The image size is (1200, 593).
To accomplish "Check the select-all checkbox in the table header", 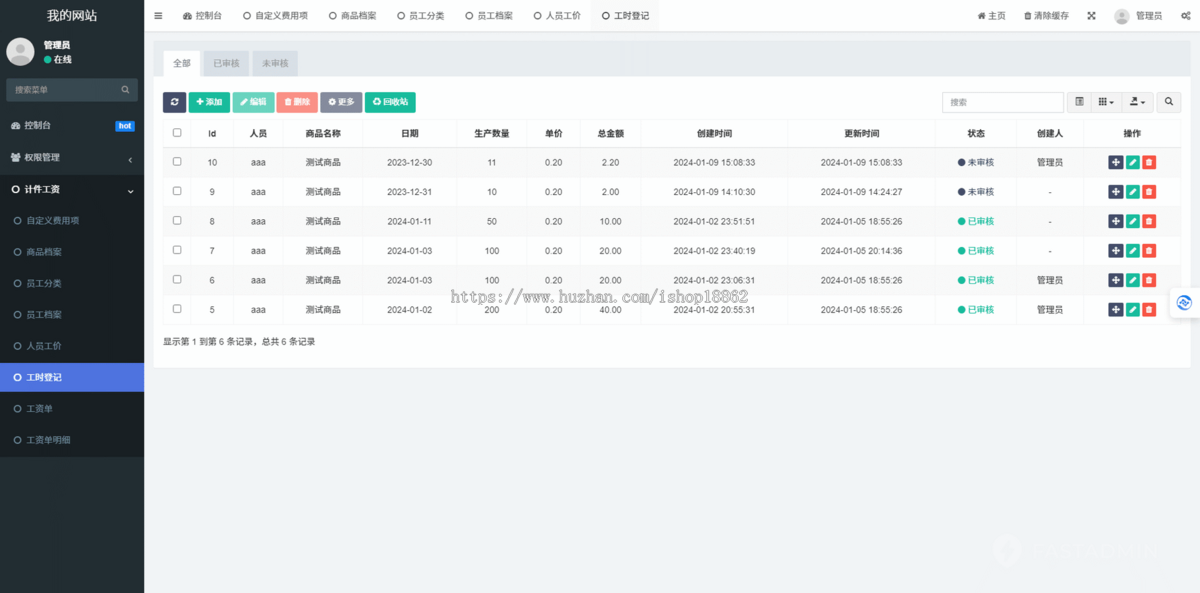I will pos(176,132).
